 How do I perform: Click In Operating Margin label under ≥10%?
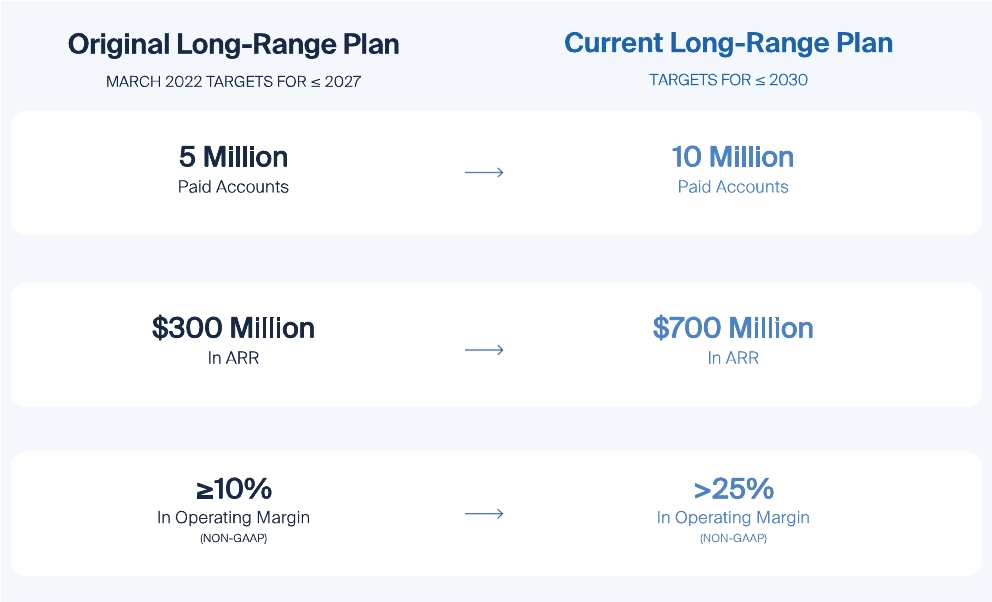tap(233, 518)
